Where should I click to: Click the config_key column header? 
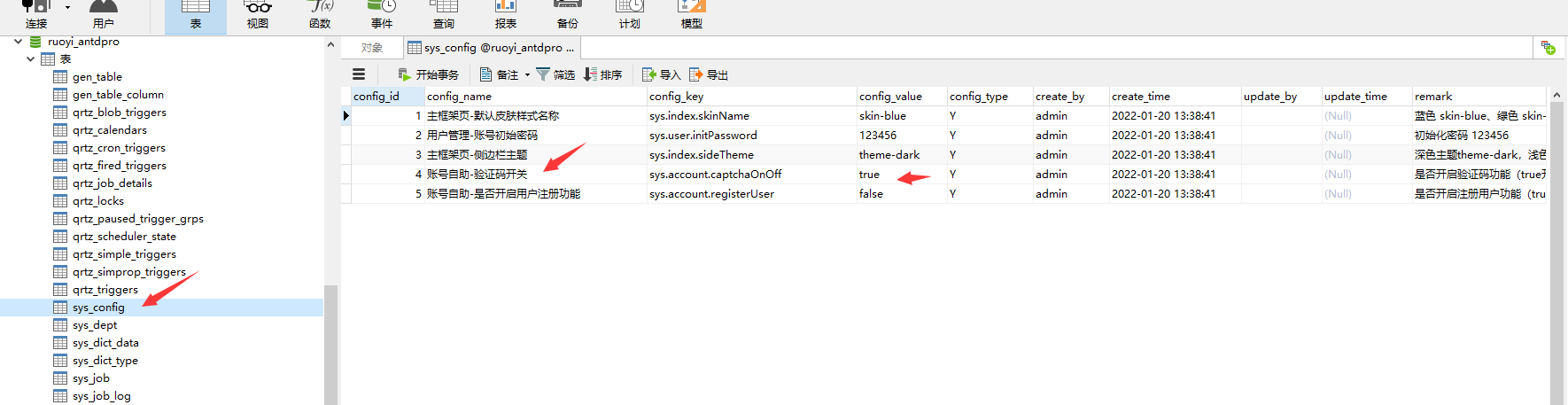[x=751, y=96]
